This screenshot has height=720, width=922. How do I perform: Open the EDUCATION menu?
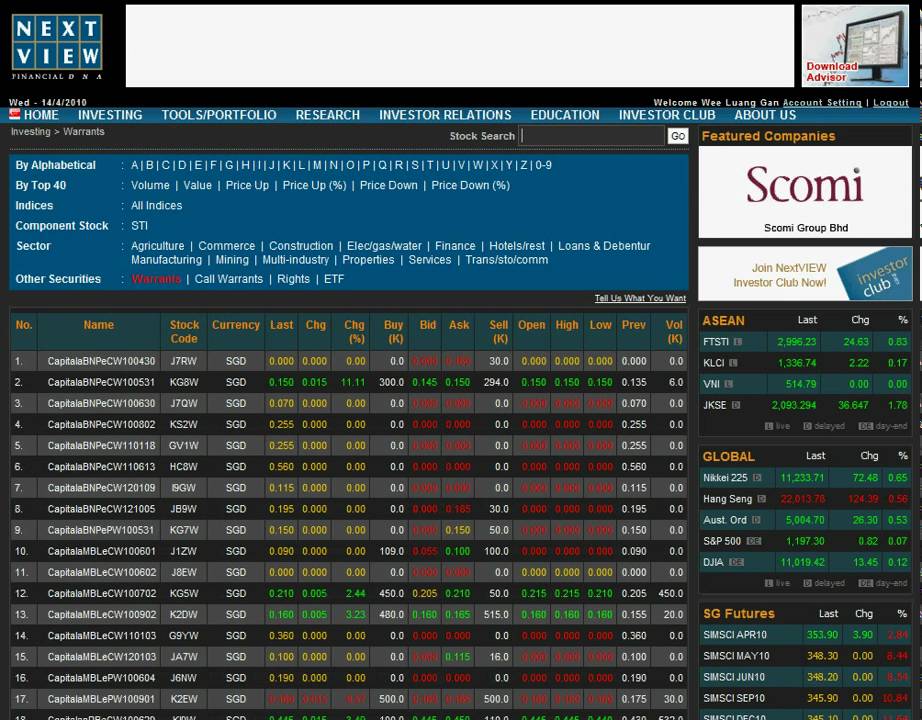tap(565, 115)
